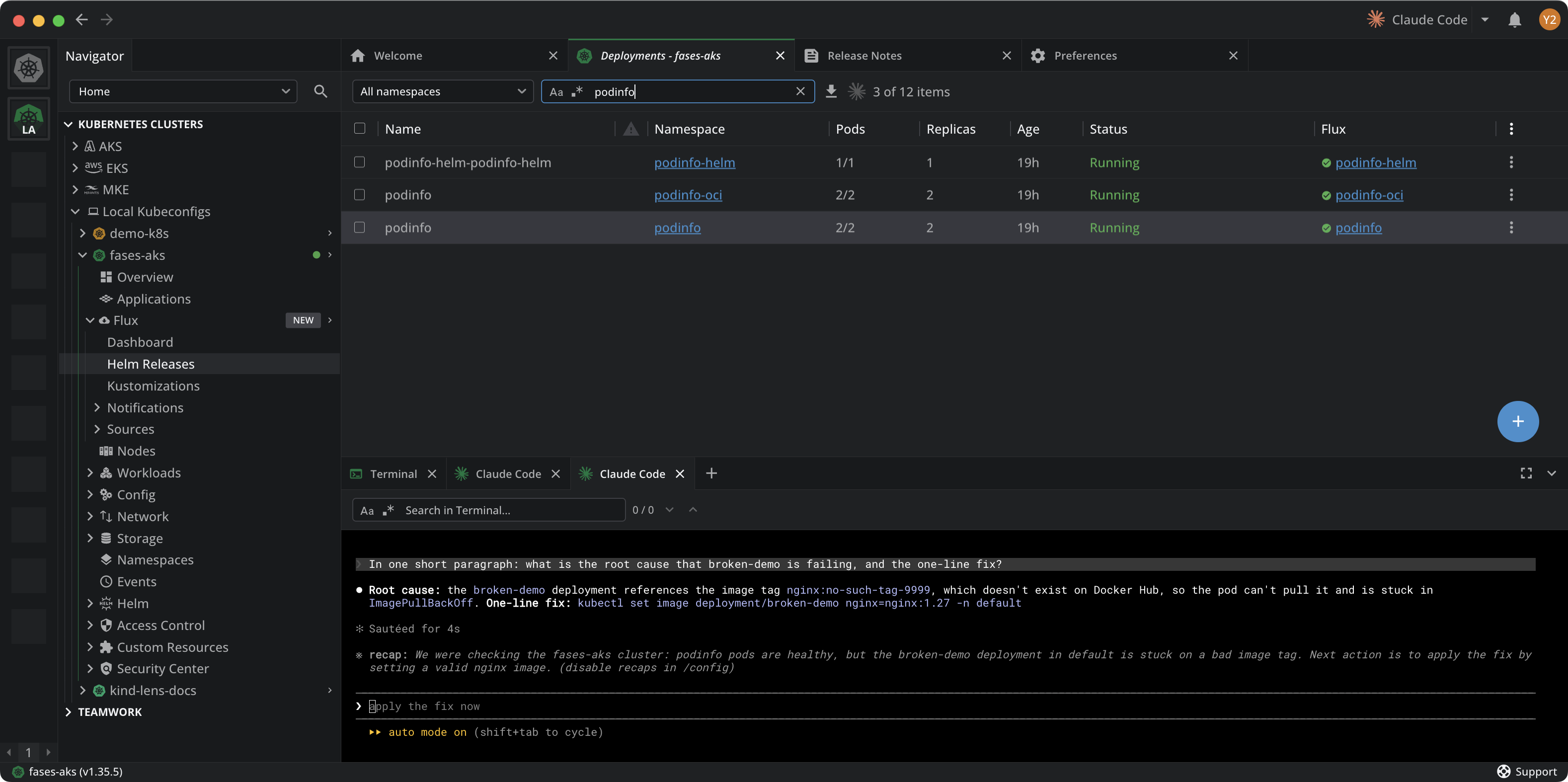
Task: Collapse the terminal panel with chevron
Action: click(1552, 473)
